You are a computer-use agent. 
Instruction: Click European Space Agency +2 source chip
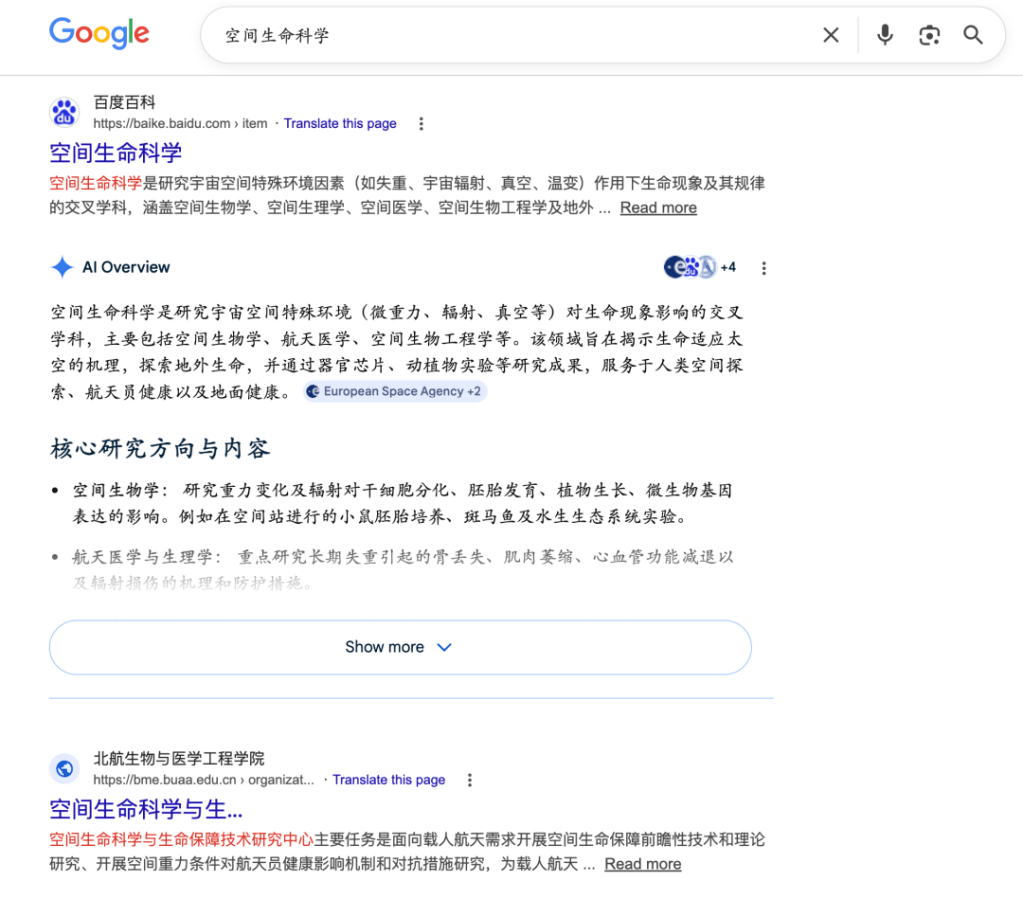(395, 392)
